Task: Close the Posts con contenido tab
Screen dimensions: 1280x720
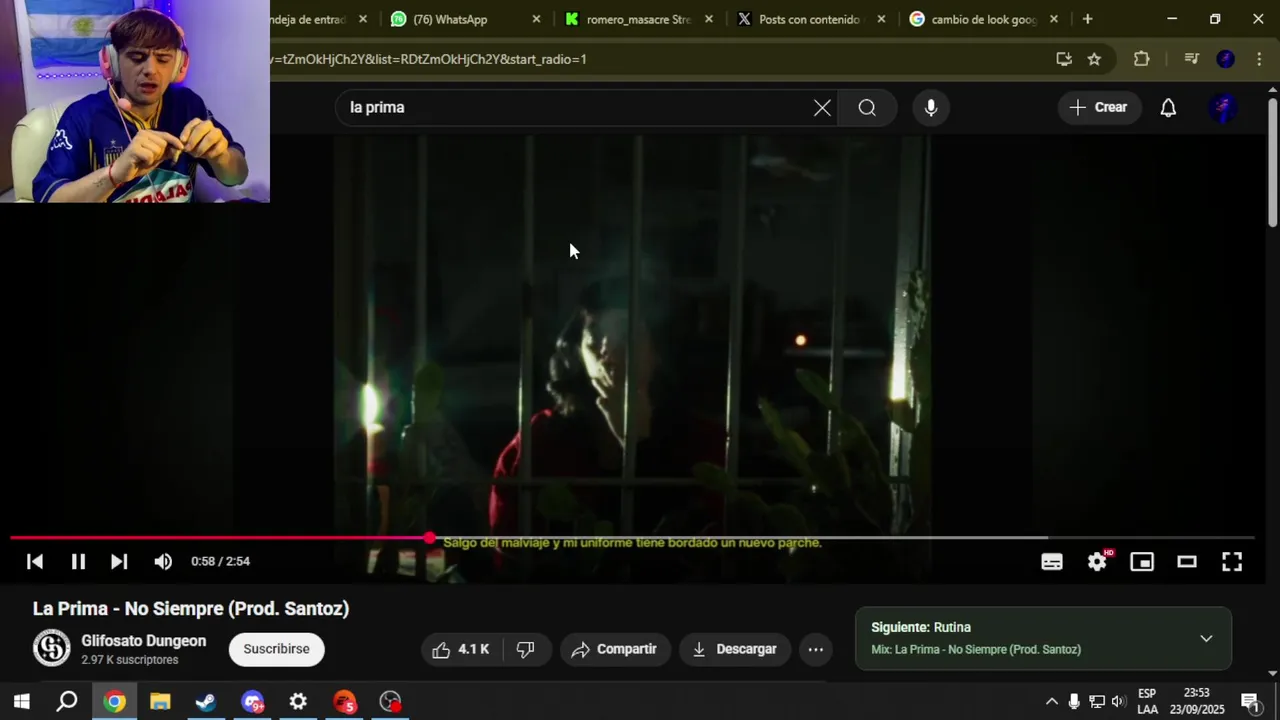Action: pos(881,19)
